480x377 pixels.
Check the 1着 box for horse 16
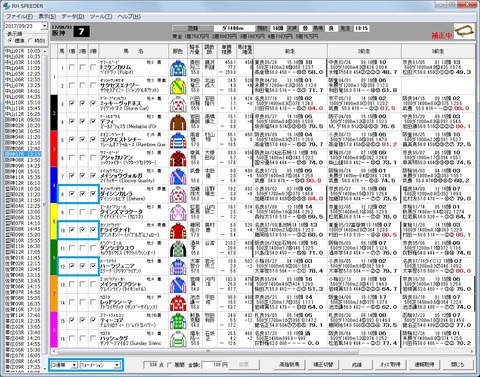pyautogui.click(x=72, y=338)
